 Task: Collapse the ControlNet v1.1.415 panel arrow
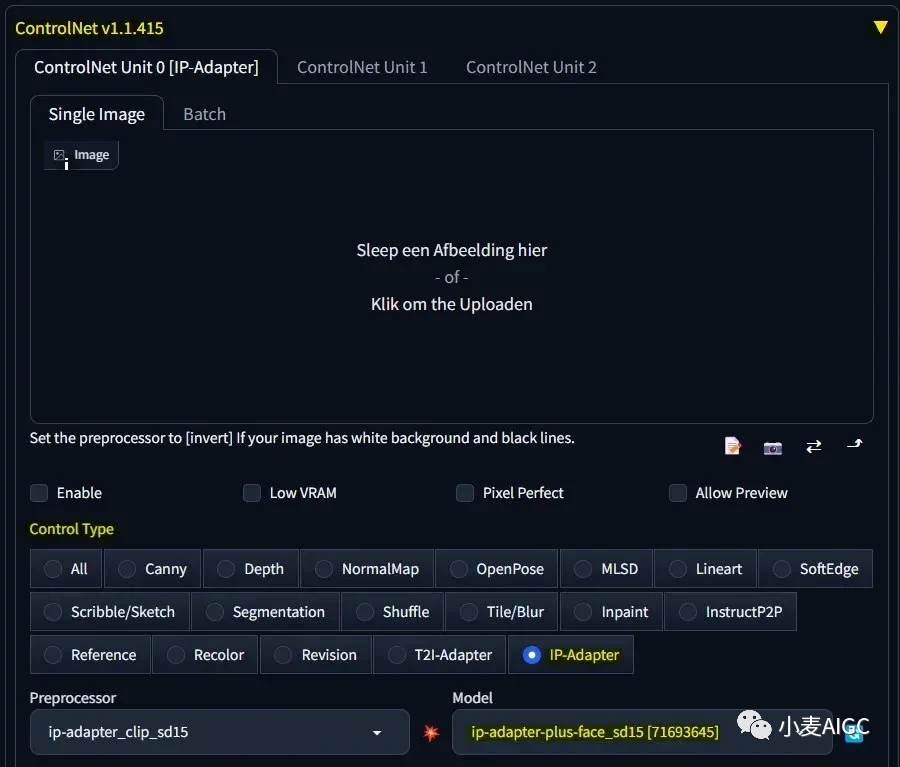tap(880, 28)
